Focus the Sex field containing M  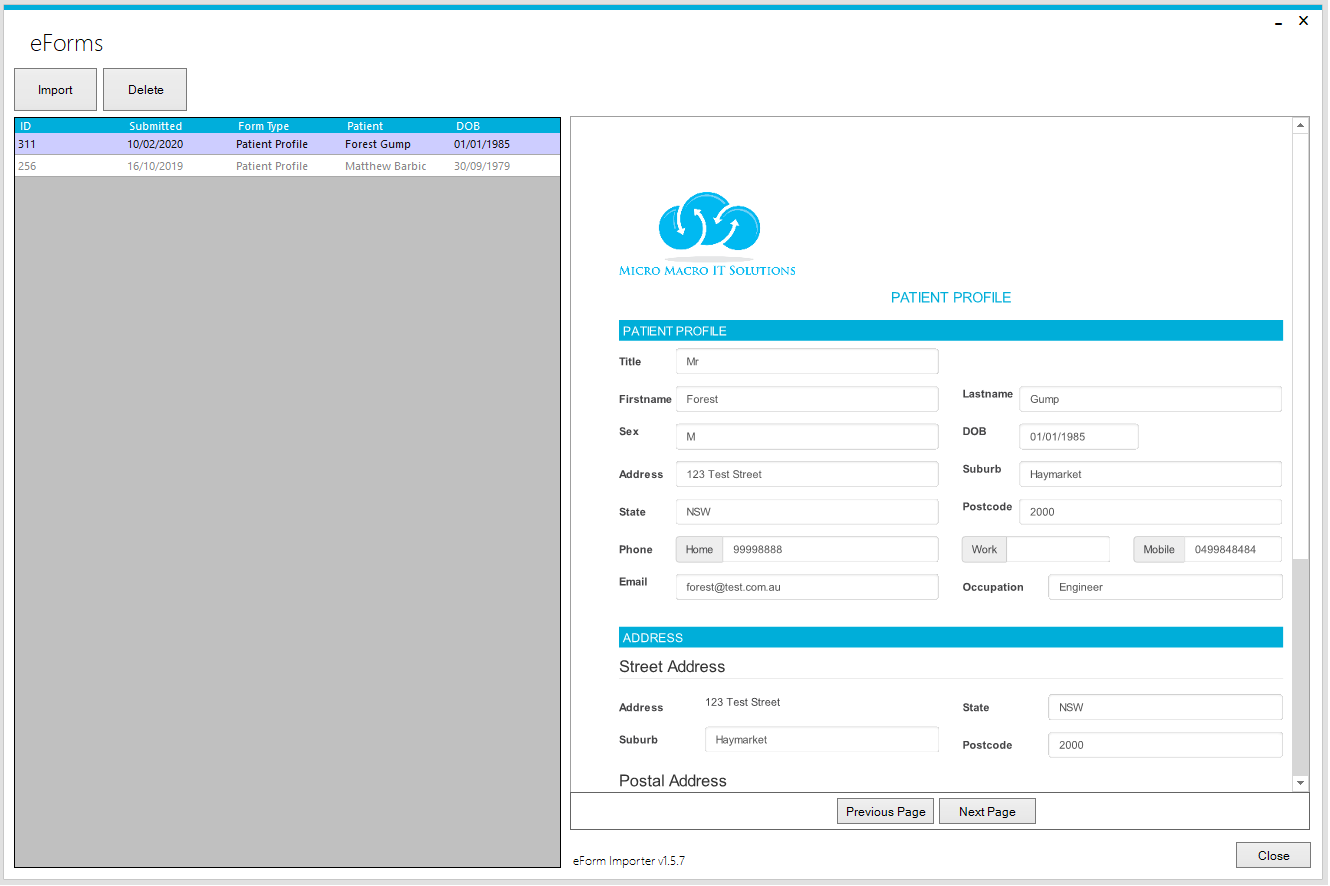click(807, 436)
